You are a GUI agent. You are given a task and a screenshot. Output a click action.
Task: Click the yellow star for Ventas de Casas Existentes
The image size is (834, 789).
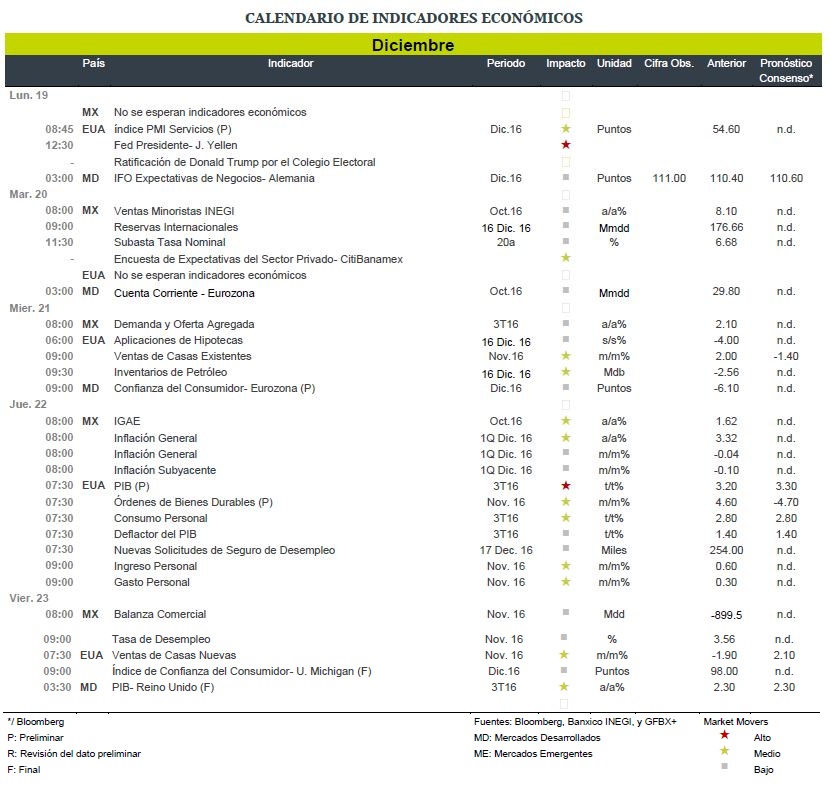tap(565, 356)
